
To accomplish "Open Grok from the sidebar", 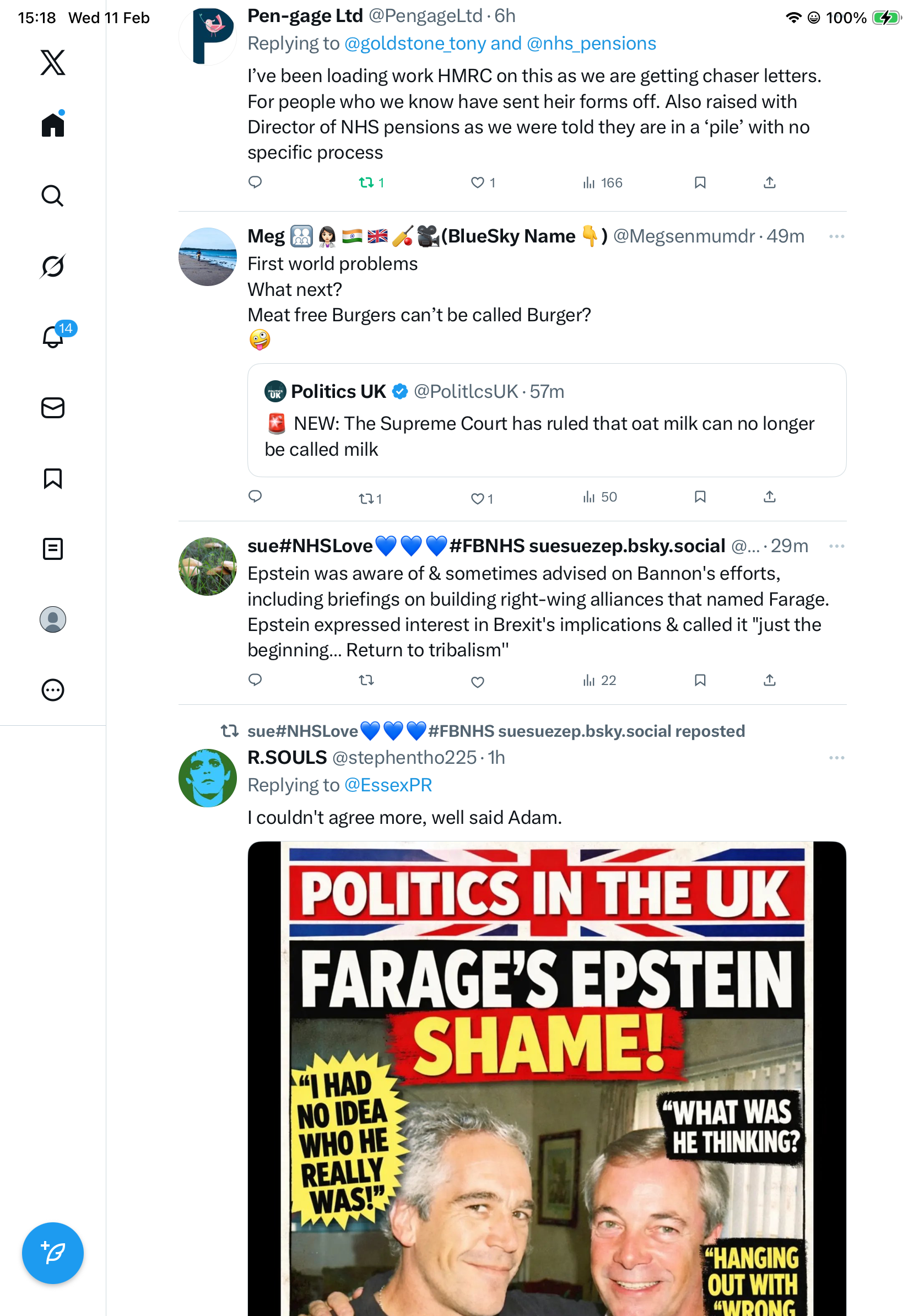I will pos(53,266).
